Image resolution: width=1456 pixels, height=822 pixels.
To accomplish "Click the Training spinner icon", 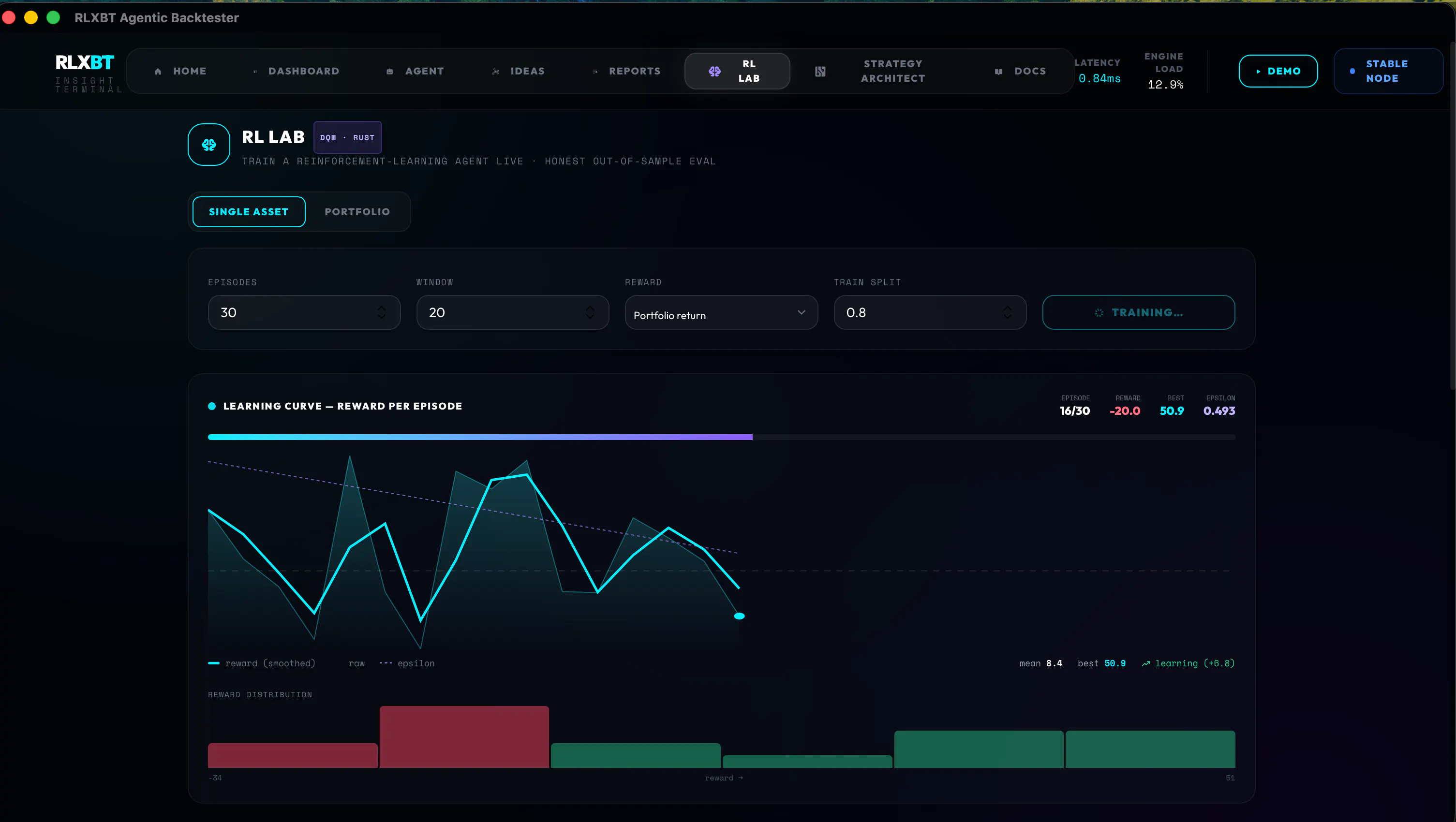I will tap(1099, 312).
